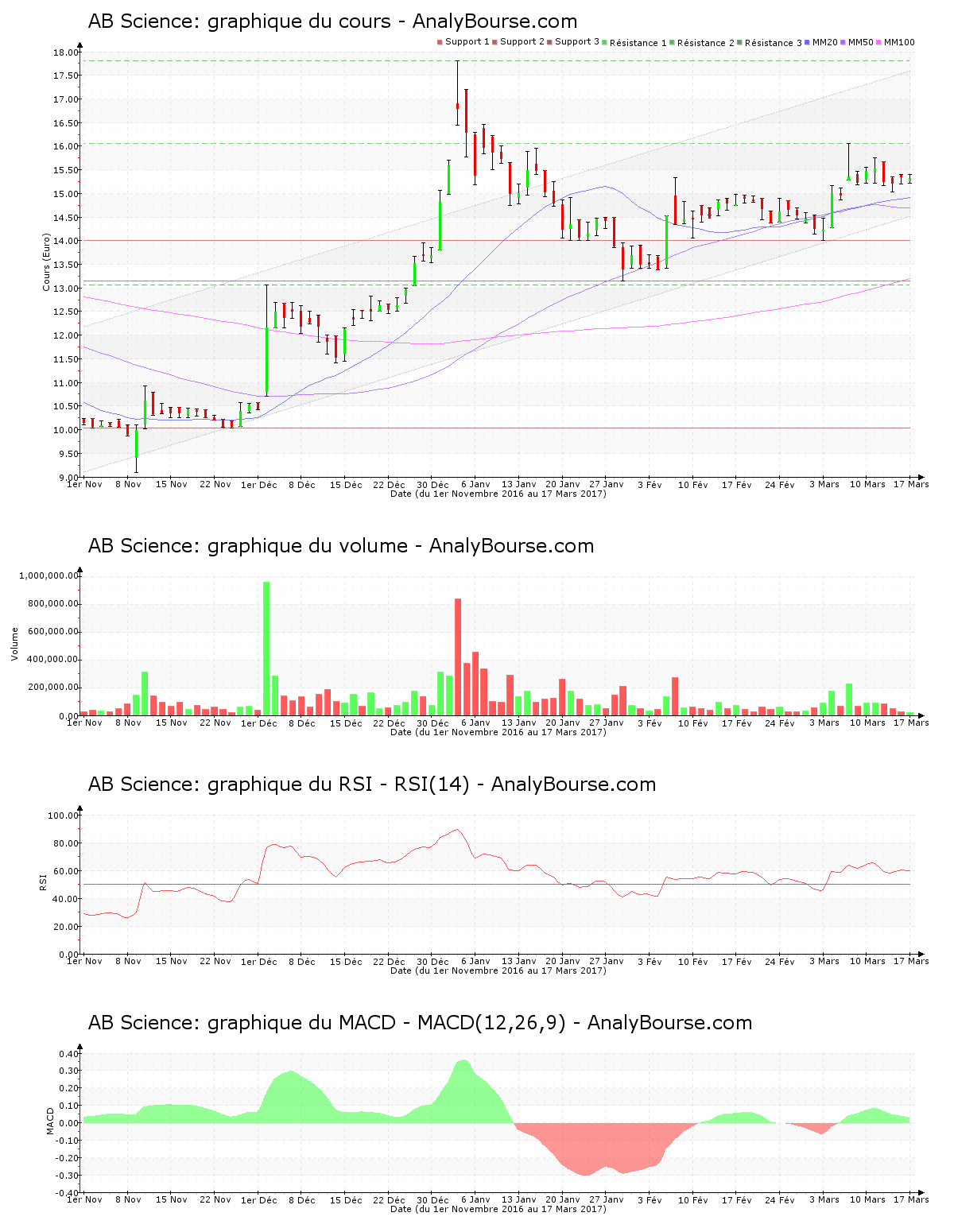
Task: Click the 60.00 tick on the RSI axis
Action: tap(66, 871)
